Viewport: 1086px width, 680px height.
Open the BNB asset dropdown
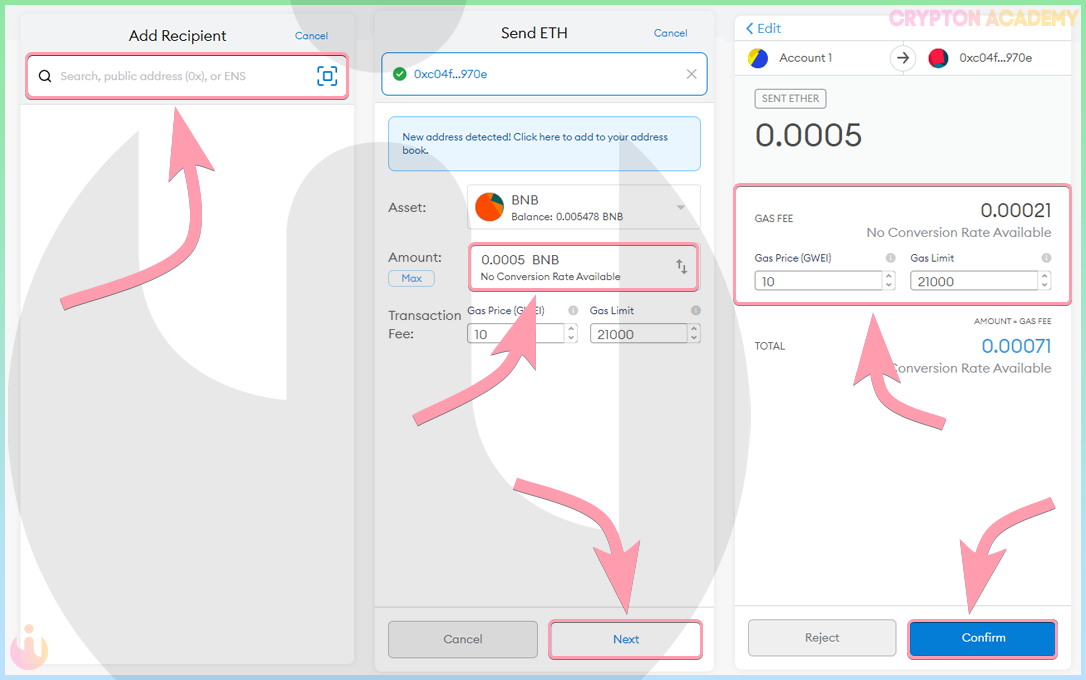click(584, 207)
